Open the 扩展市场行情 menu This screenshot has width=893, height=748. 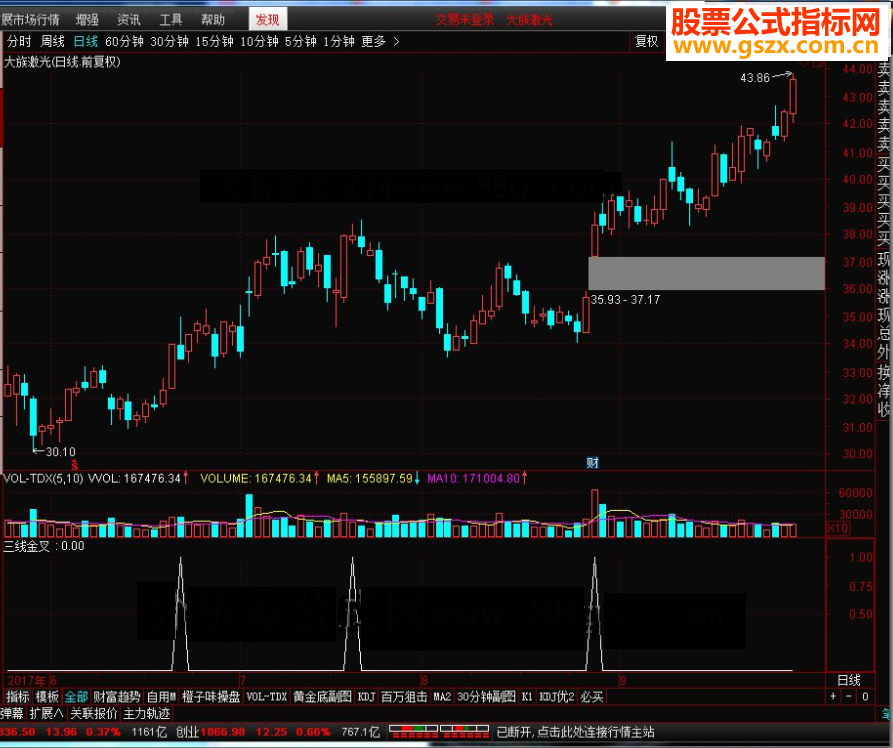pos(30,20)
